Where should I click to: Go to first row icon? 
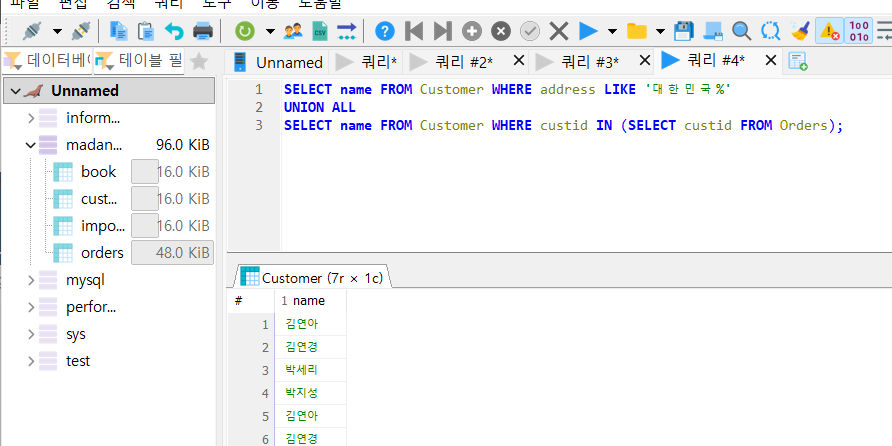tap(414, 31)
